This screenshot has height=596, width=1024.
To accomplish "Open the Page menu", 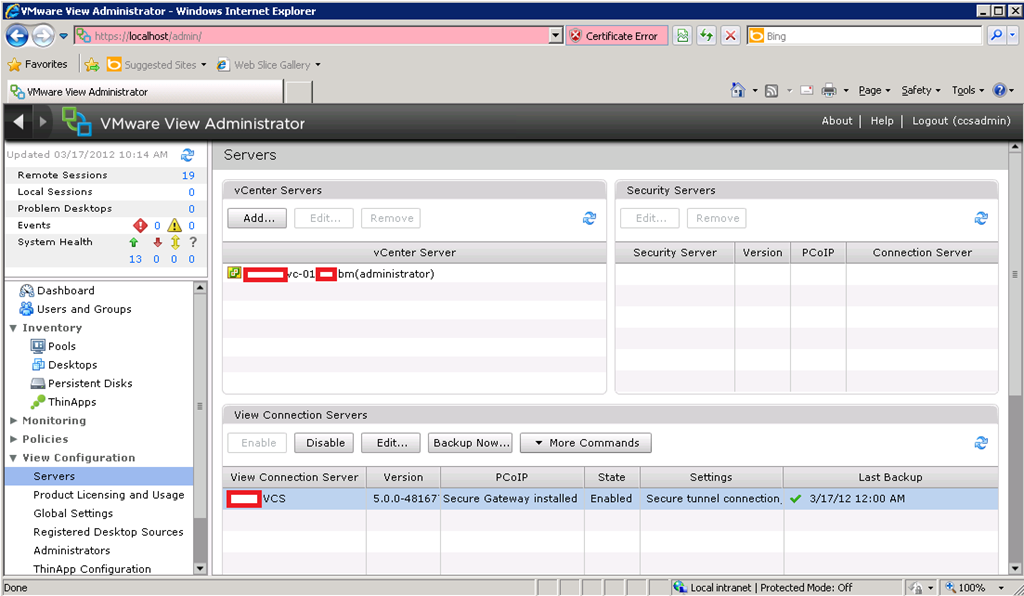I will pos(874,90).
